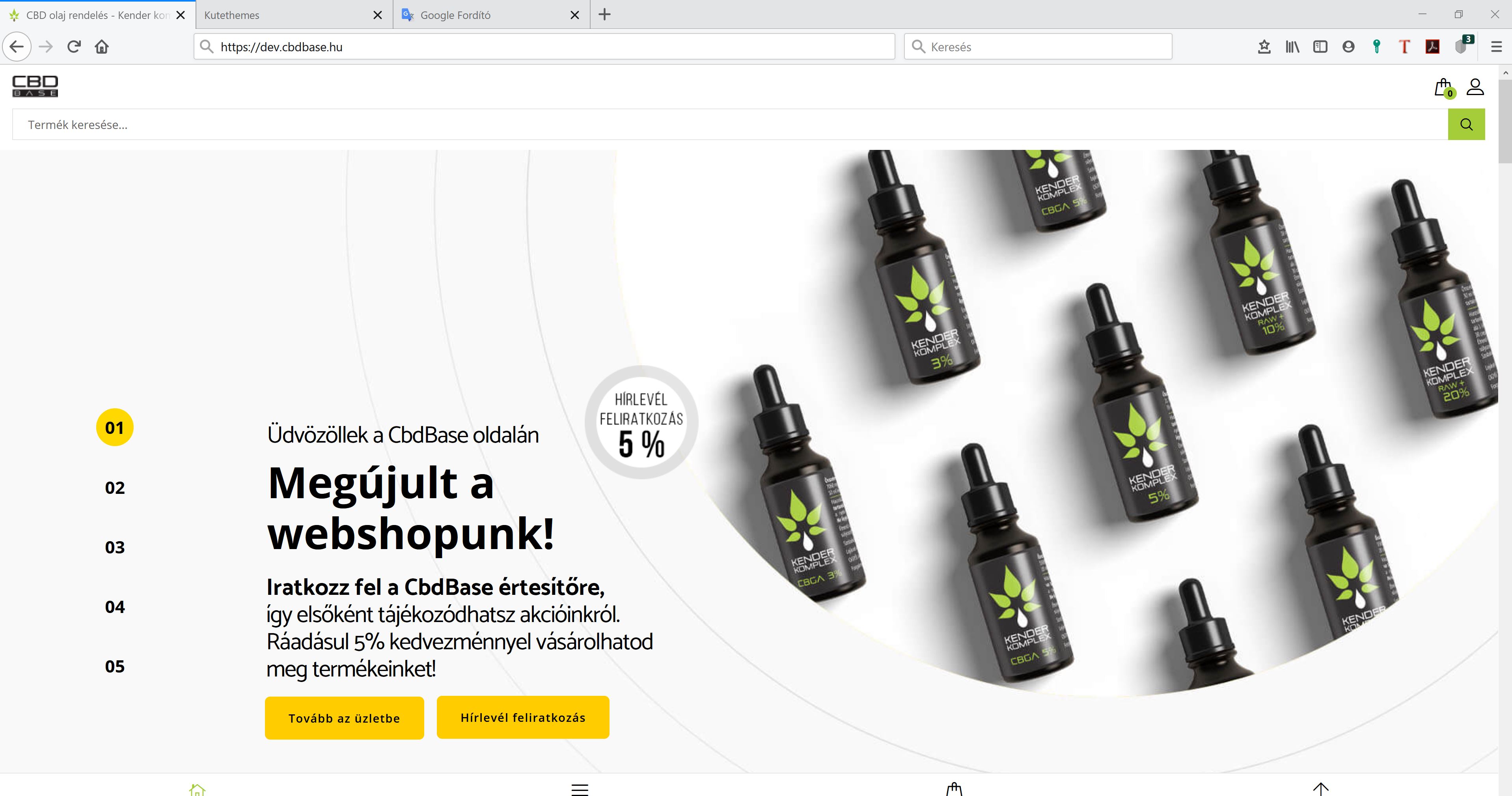Jump to top with the up-arrow icon
The height and width of the screenshot is (796, 1512).
1321,789
